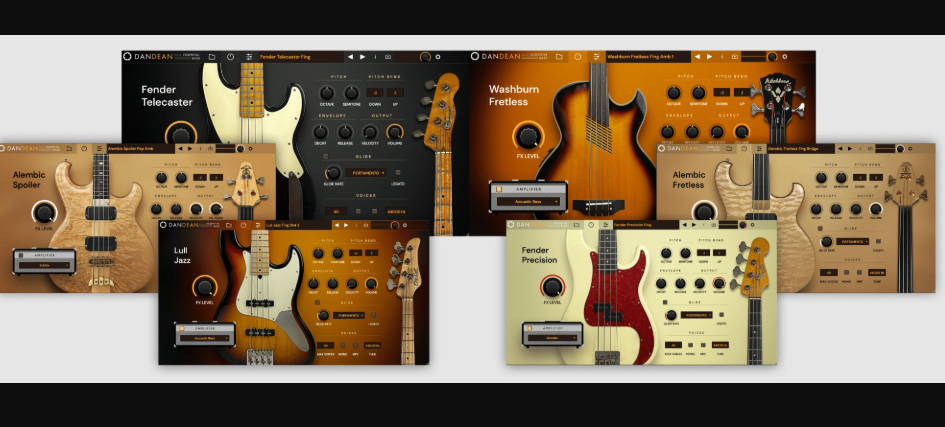
Task: Open the gear settings in Washburn Fretless window
Action: click(x=785, y=57)
